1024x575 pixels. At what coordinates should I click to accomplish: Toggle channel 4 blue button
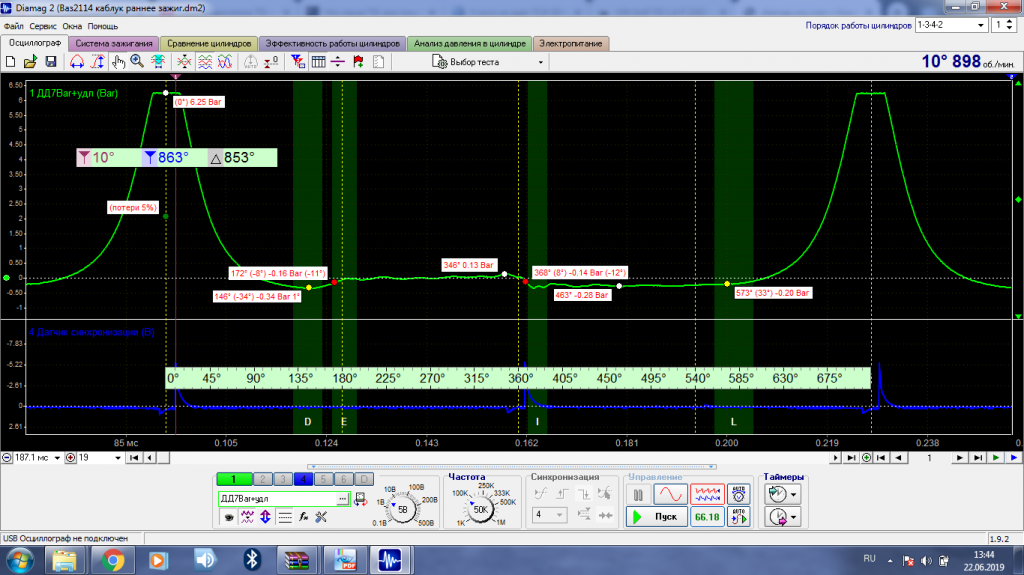(303, 479)
